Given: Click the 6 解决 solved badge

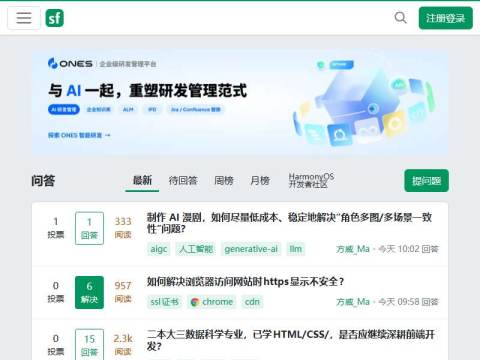Looking at the screenshot, I should click(89, 292).
